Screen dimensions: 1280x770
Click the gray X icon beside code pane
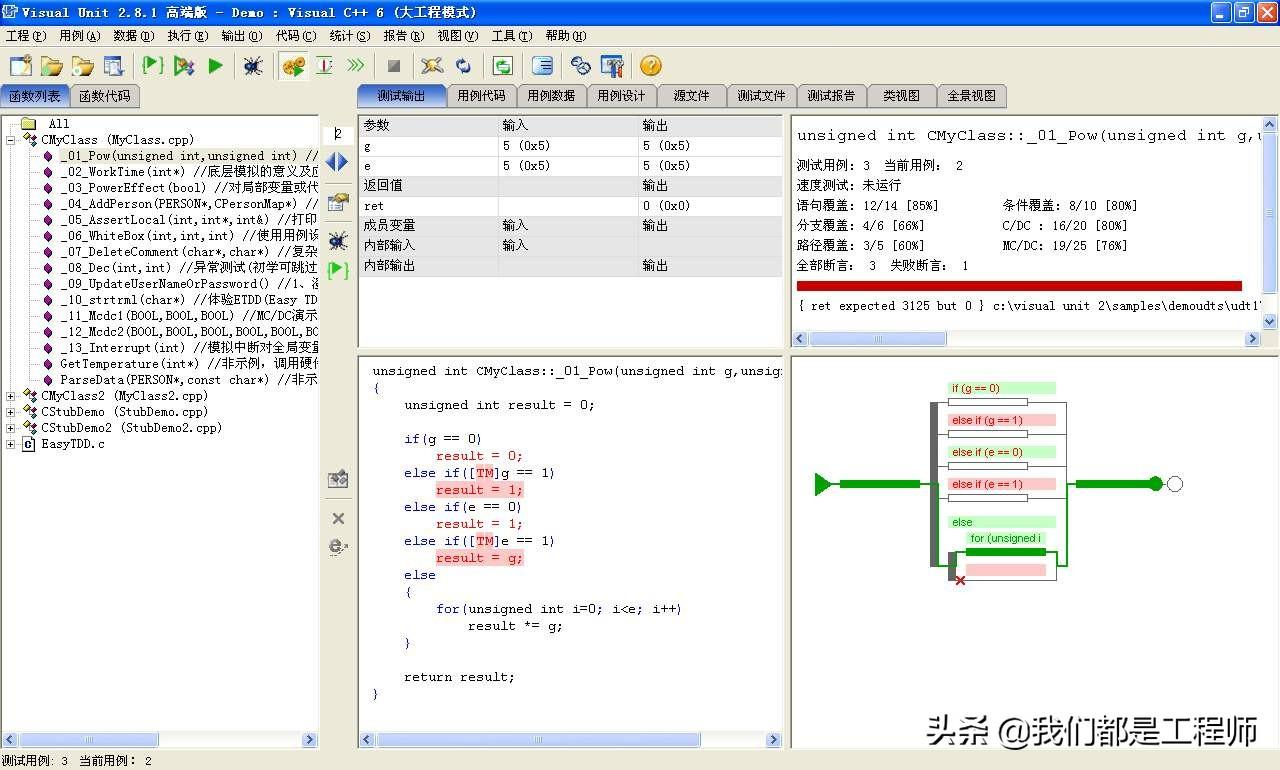(338, 518)
